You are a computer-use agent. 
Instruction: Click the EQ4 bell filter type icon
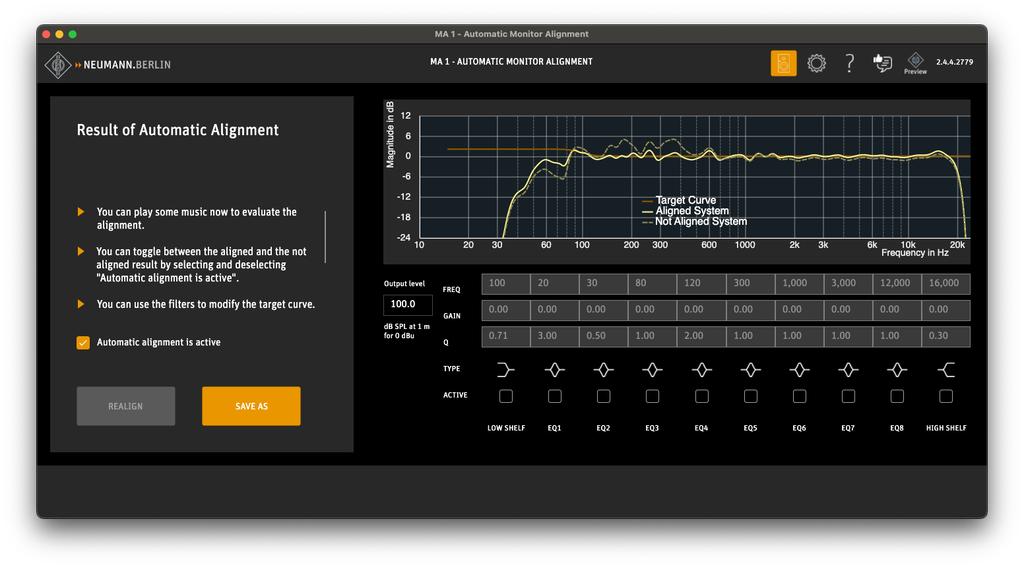[701, 370]
